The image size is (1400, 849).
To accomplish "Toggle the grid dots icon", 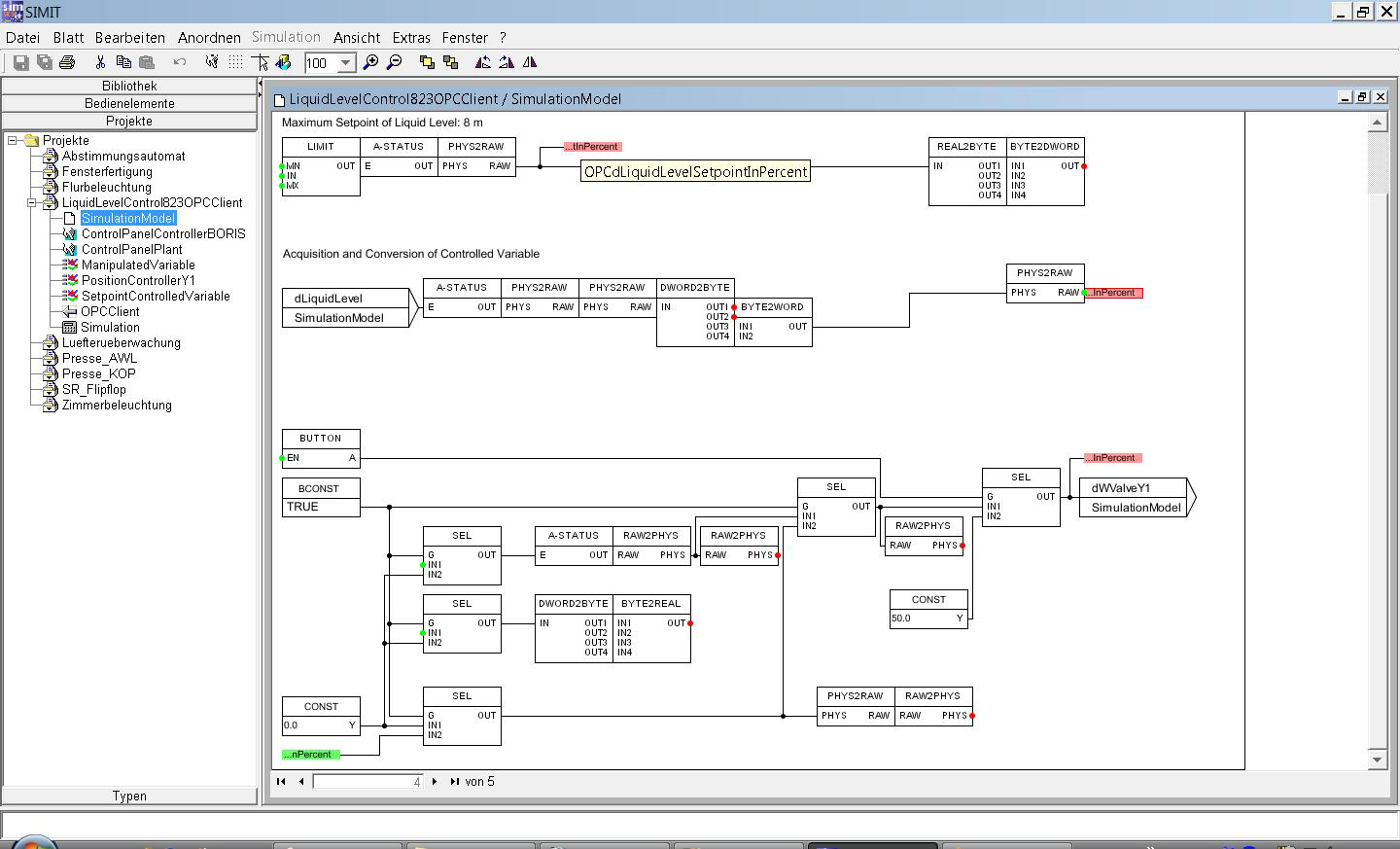I will pyautogui.click(x=235, y=62).
